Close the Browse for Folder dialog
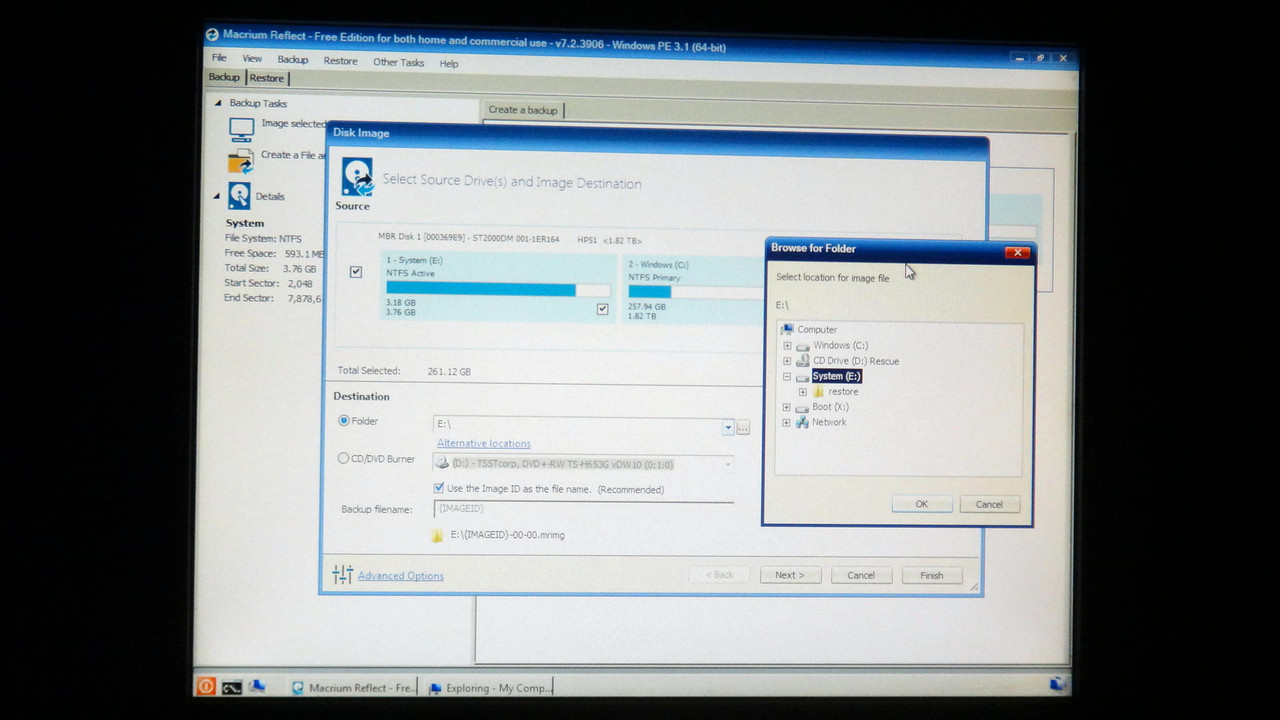 tap(1017, 252)
